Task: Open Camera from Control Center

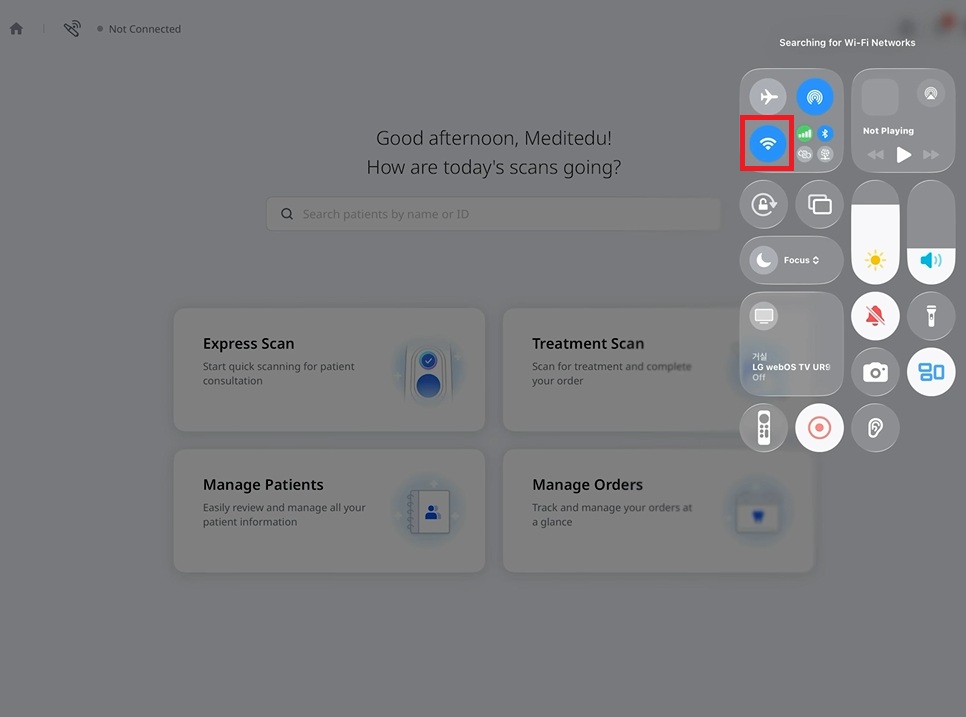Action: 875,372
